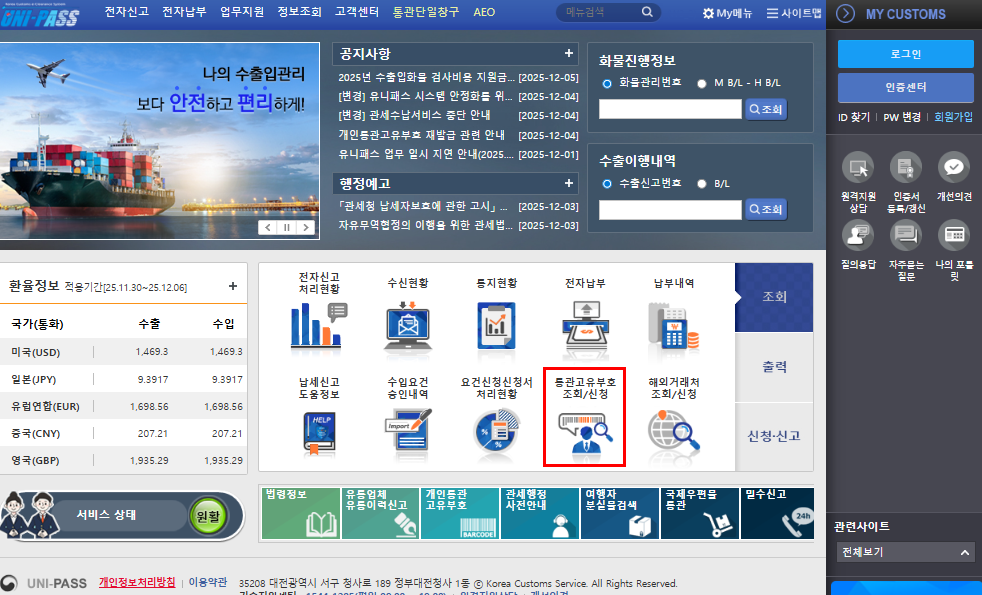Expand 환율정보 with plus button

[x=233, y=286]
